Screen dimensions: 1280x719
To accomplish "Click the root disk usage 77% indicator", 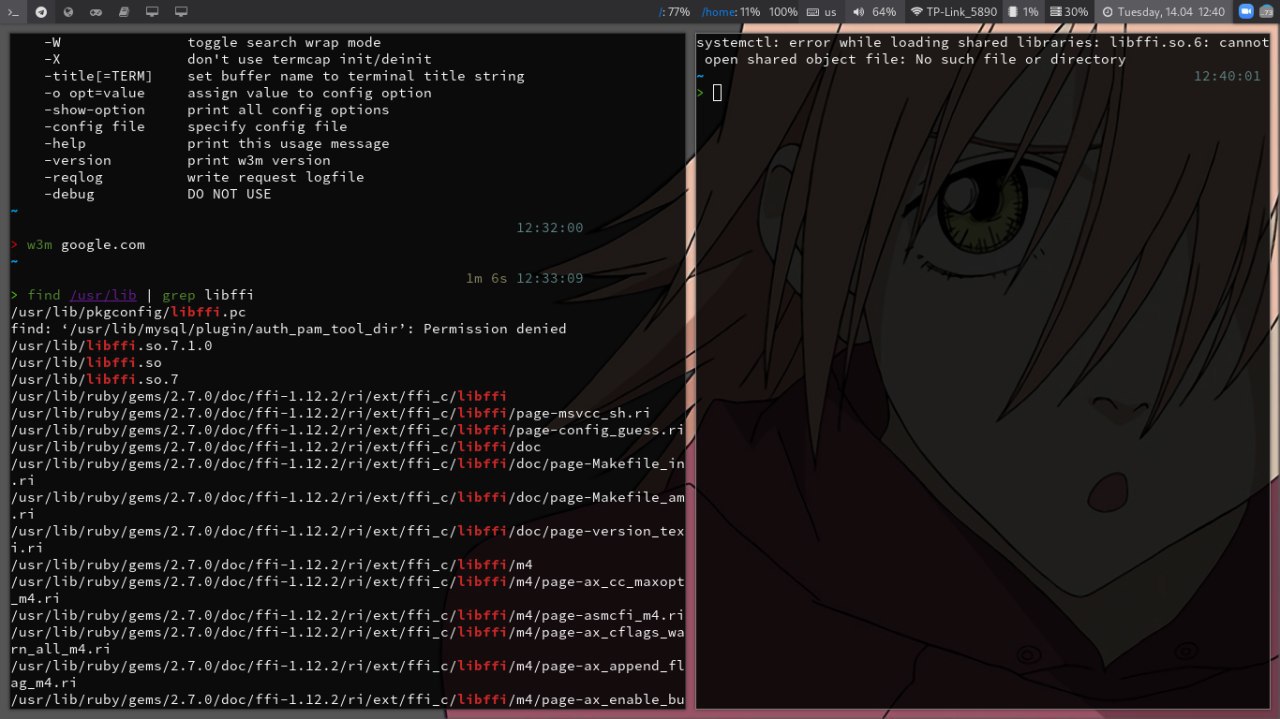I will pos(675,12).
